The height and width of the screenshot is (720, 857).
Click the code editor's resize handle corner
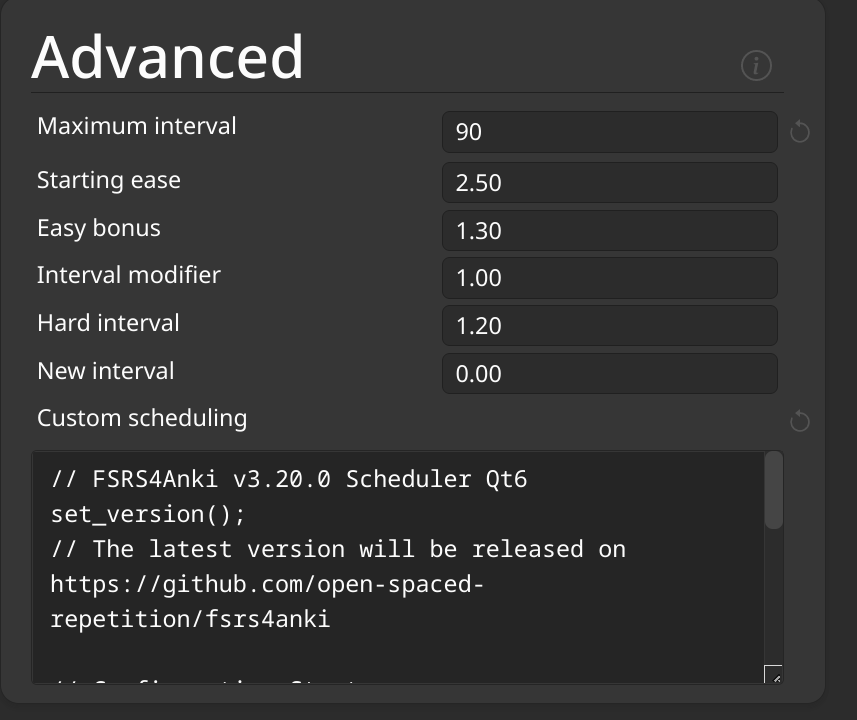[x=773, y=676]
